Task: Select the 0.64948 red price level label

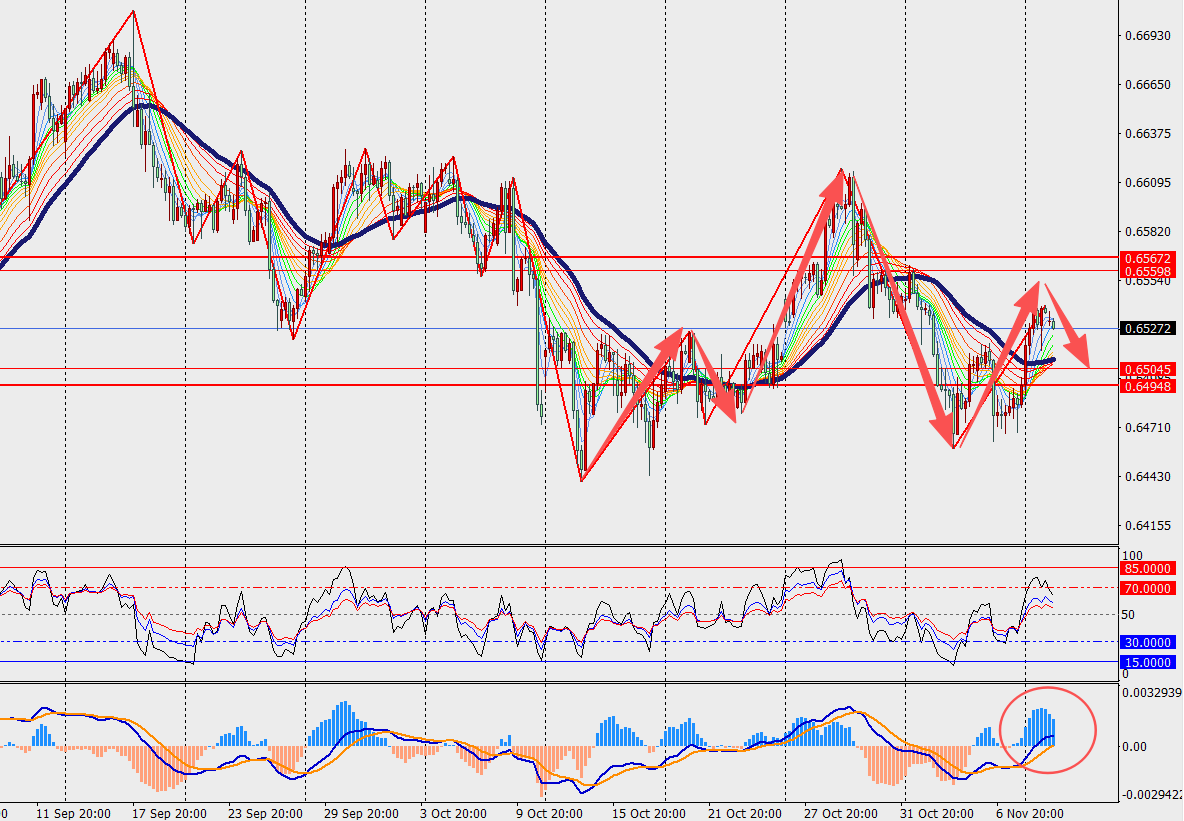Action: 1147,386
